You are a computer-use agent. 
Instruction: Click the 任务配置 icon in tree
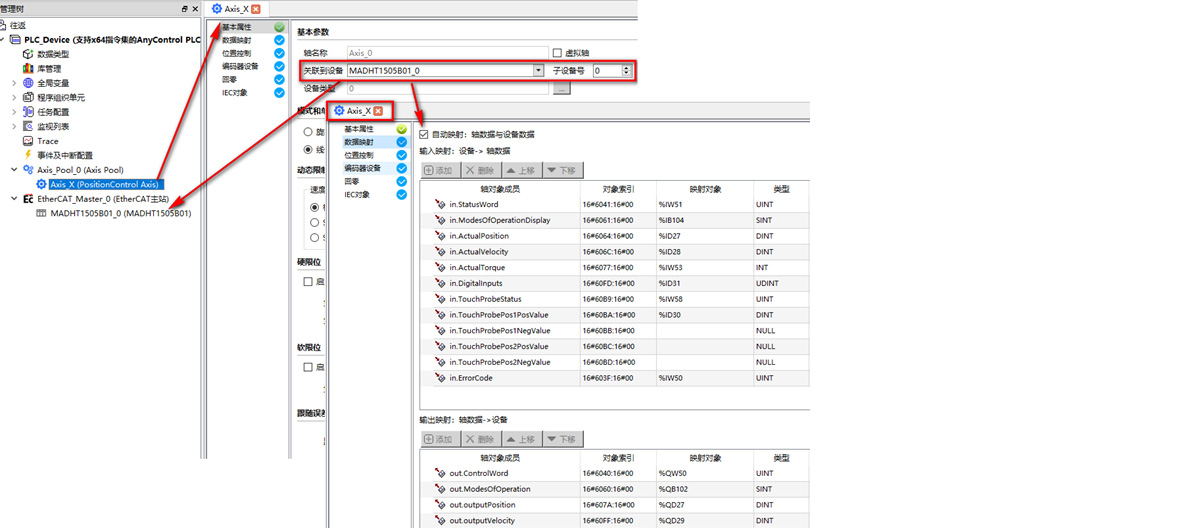click(28, 112)
